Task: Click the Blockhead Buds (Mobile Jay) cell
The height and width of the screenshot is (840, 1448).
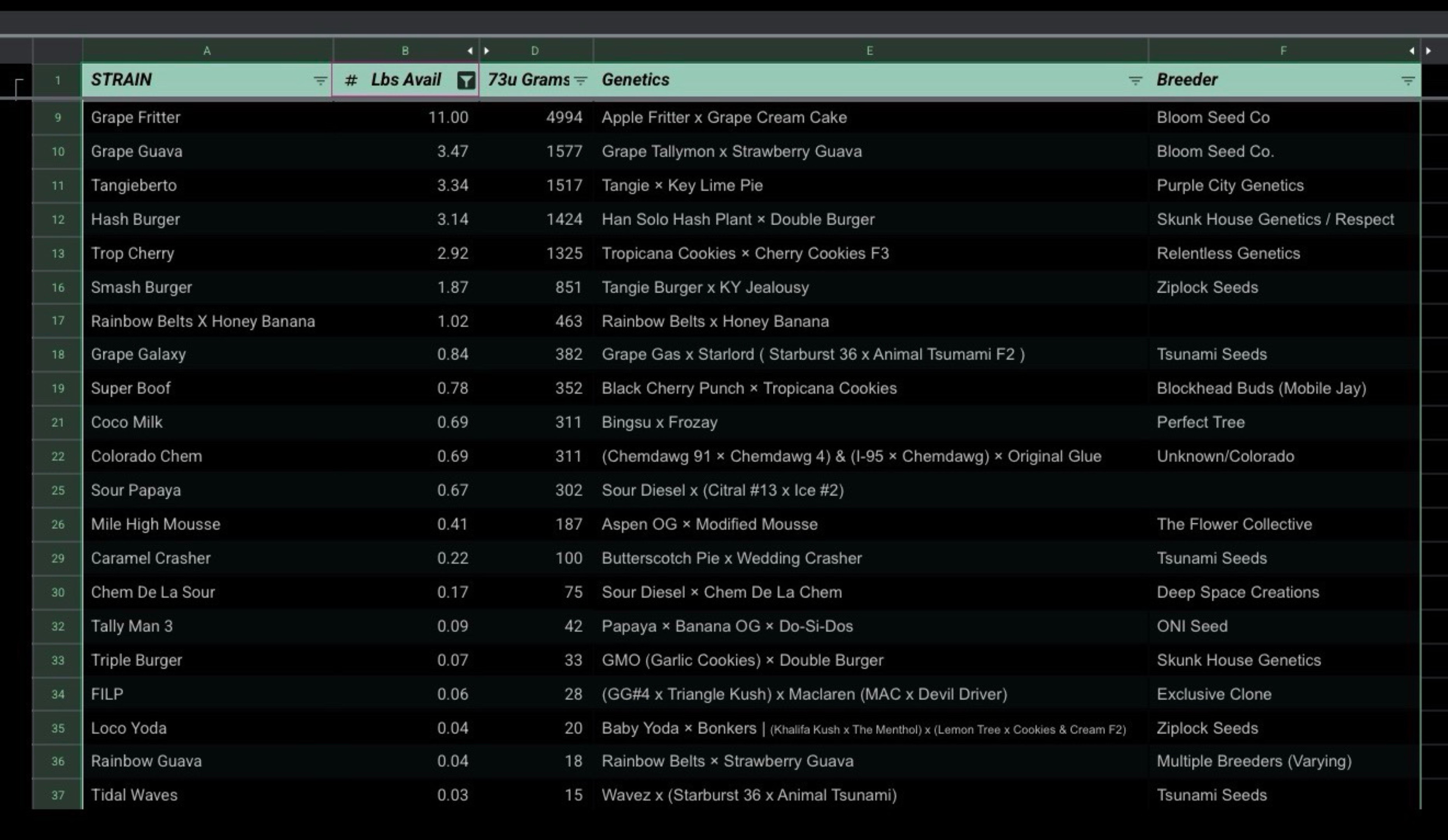Action: pos(1284,388)
